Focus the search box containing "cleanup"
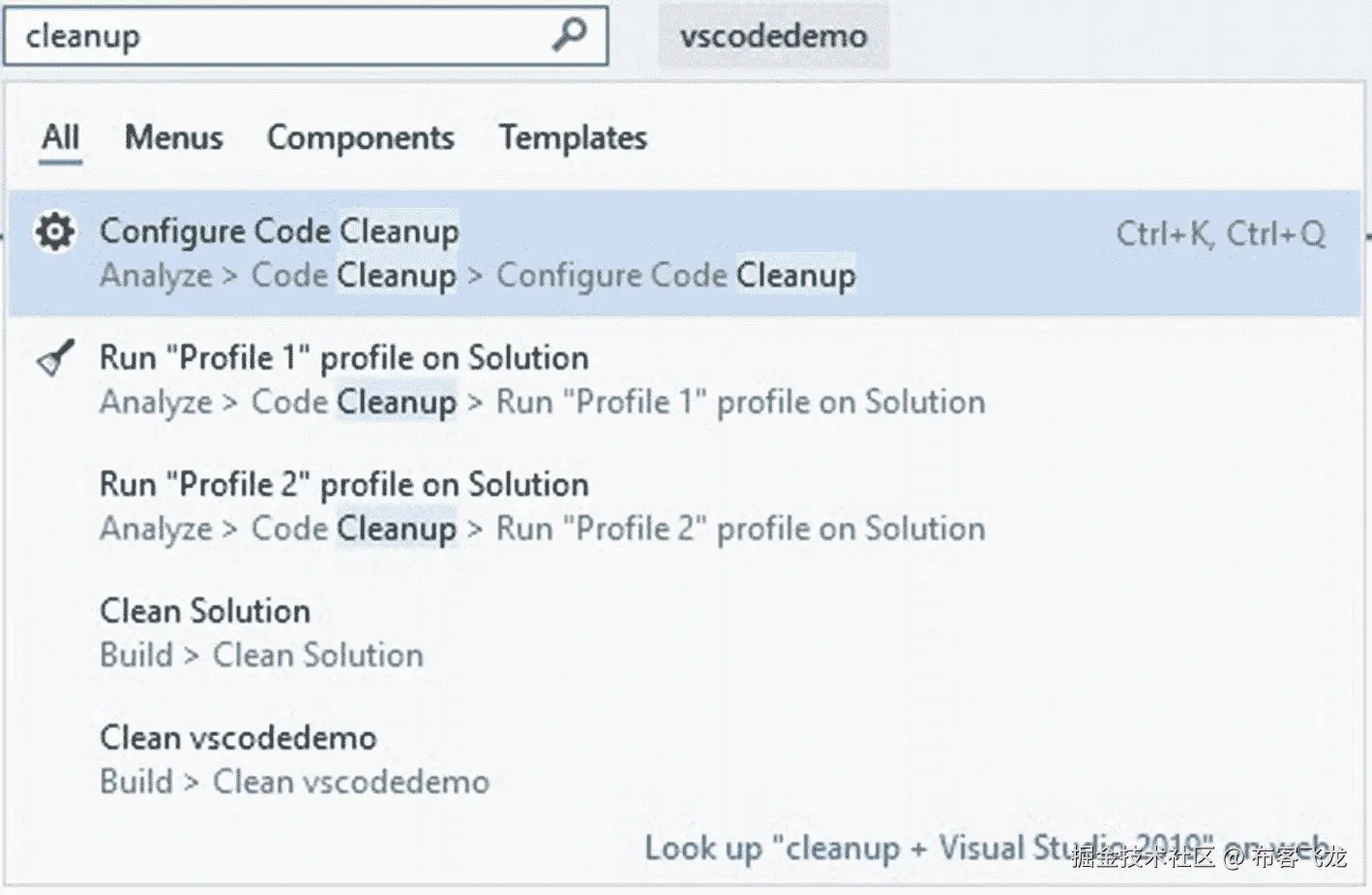 [x=281, y=37]
